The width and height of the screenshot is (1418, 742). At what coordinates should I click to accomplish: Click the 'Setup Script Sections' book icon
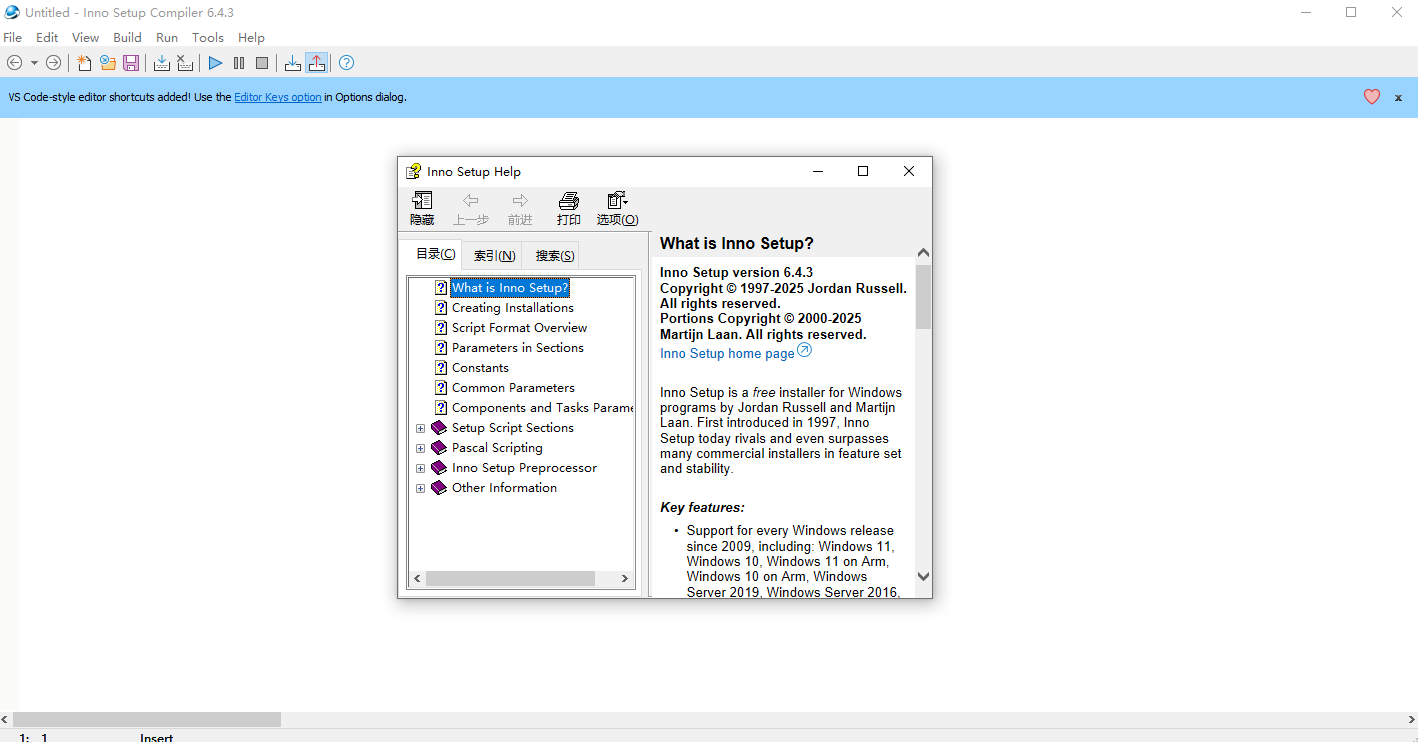point(438,428)
